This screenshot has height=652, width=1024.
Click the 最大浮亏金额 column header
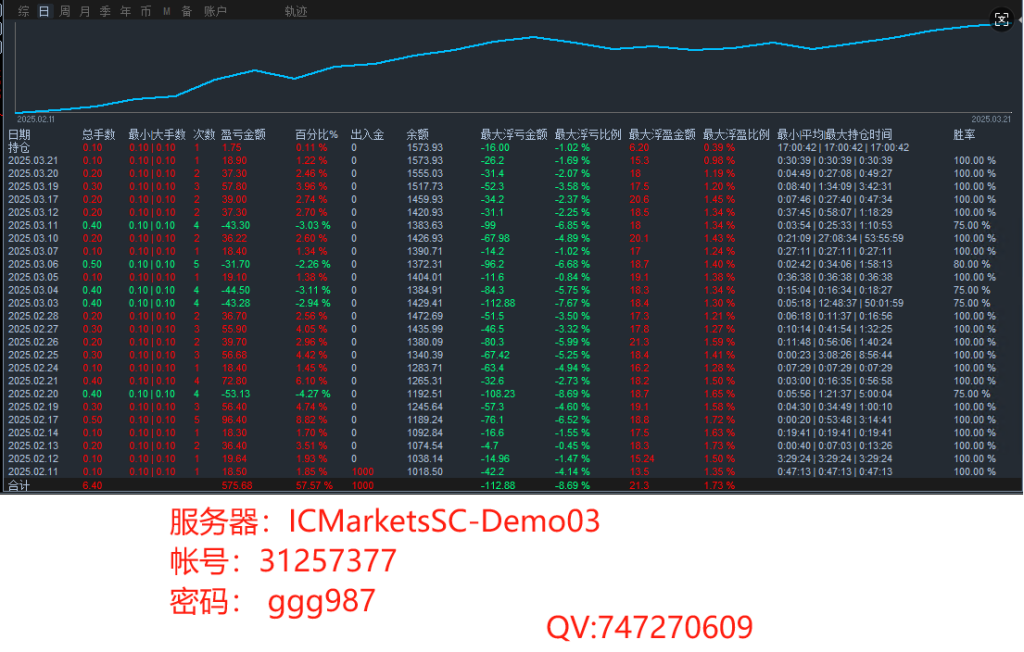pyautogui.click(x=514, y=135)
